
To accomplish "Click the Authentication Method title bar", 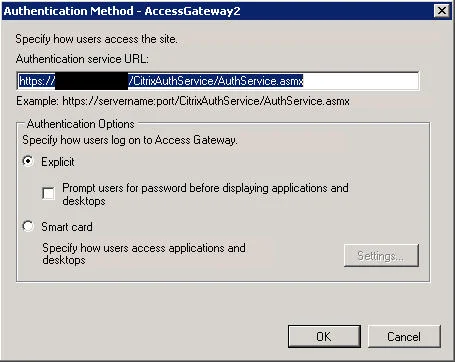I will [218, 11].
